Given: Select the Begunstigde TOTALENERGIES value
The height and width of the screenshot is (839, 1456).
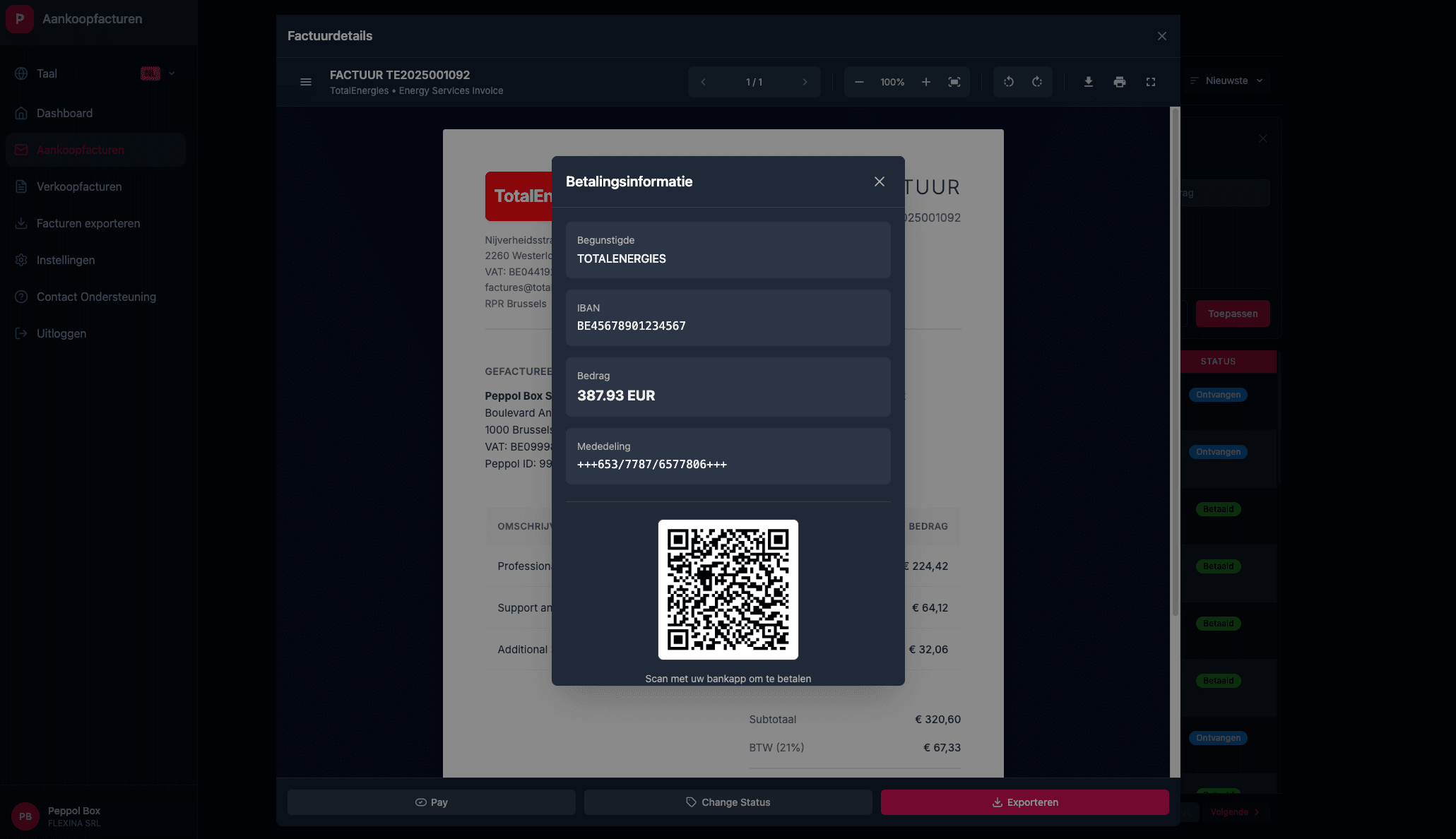Looking at the screenshot, I should [x=622, y=258].
